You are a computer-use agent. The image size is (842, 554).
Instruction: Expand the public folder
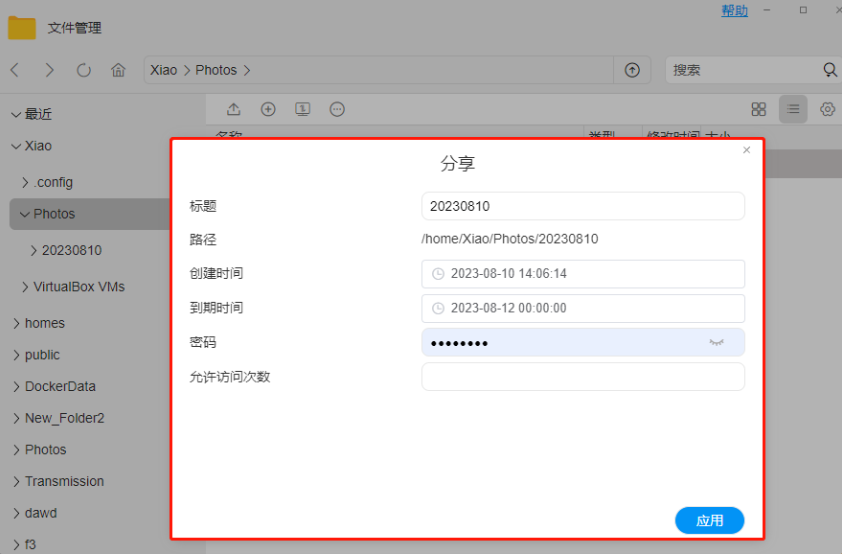(x=16, y=355)
